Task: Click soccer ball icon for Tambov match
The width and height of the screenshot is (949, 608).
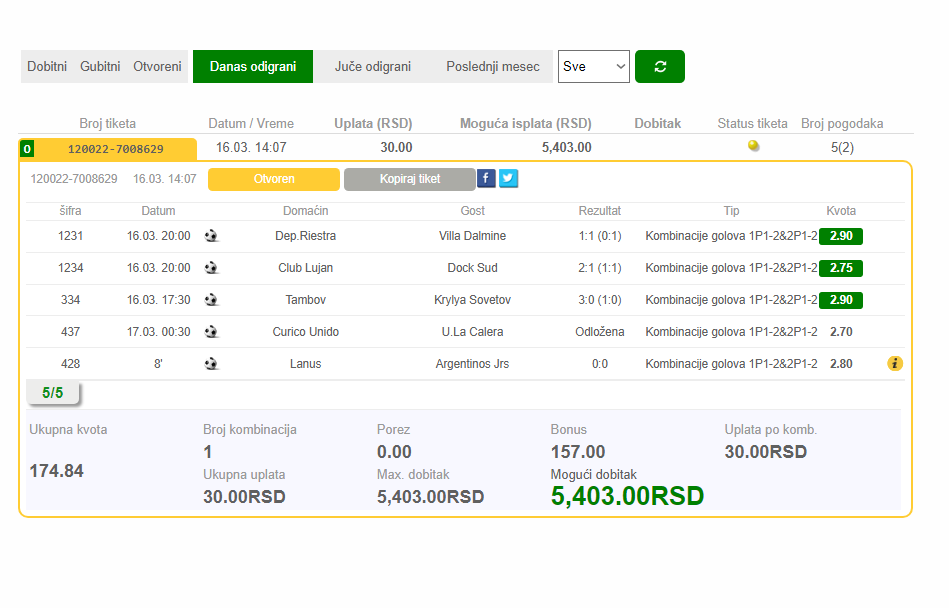Action: coord(211,300)
